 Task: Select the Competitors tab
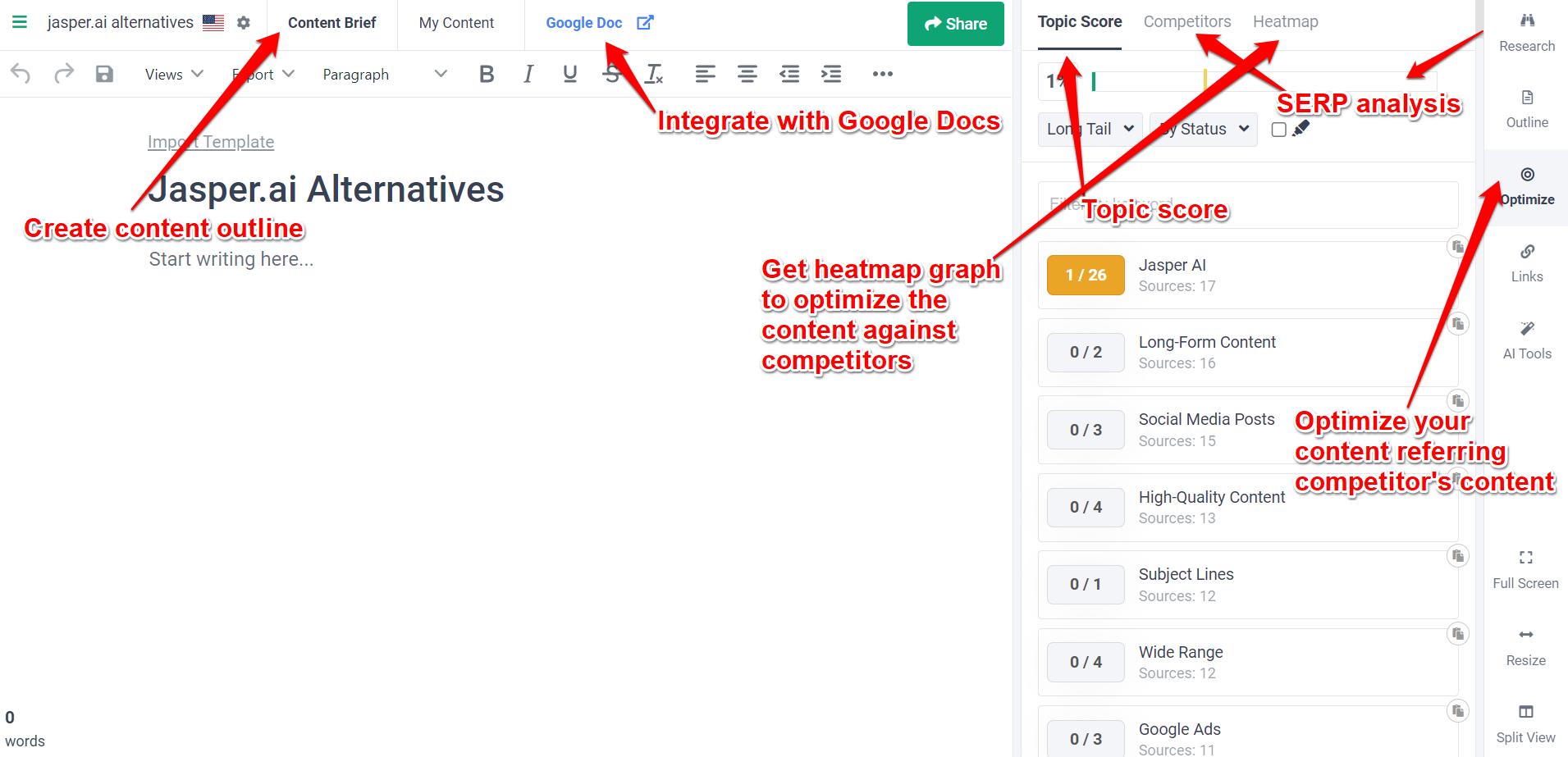pos(1187,22)
